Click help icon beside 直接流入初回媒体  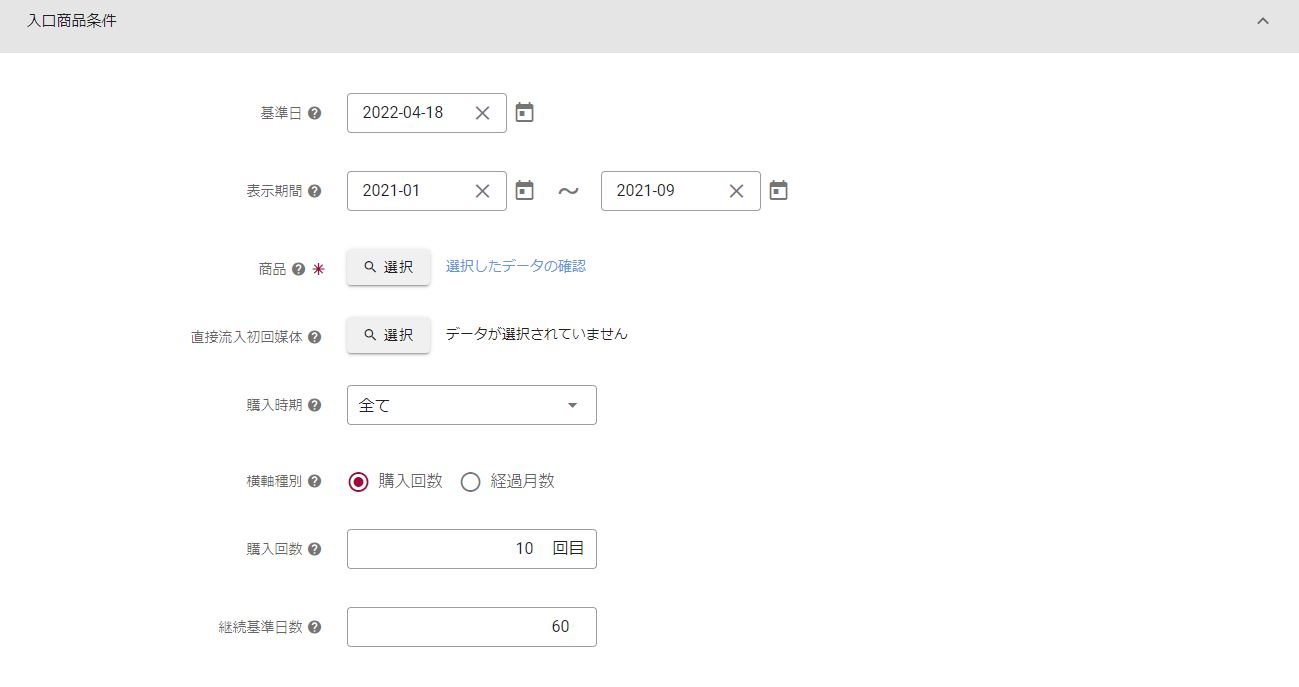(315, 337)
